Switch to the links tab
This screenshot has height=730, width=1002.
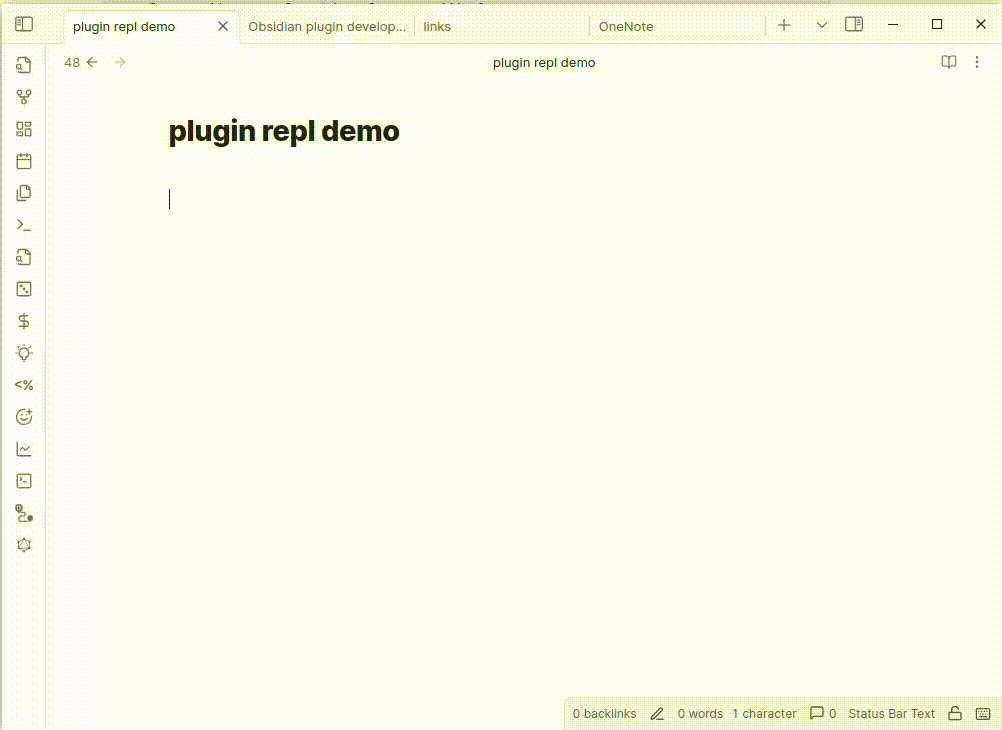tap(437, 27)
